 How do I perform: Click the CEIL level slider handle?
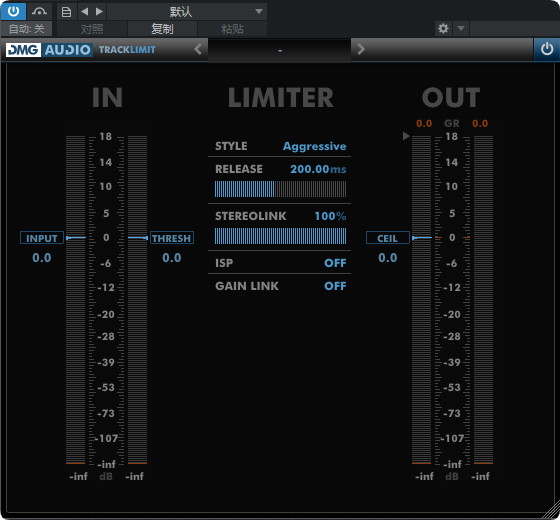422,238
